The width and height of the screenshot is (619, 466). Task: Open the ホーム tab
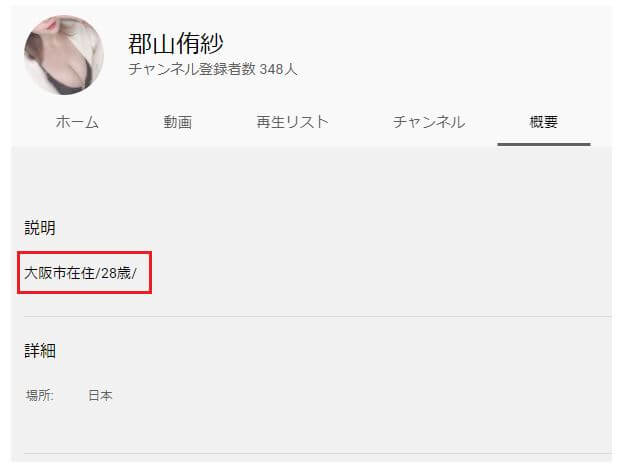tap(77, 122)
